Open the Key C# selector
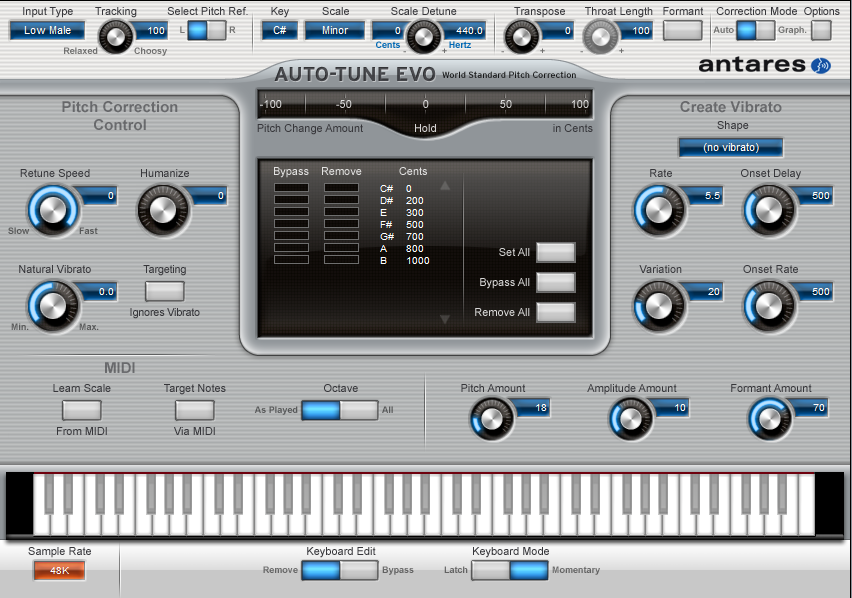The image size is (852, 598). pyautogui.click(x=279, y=30)
